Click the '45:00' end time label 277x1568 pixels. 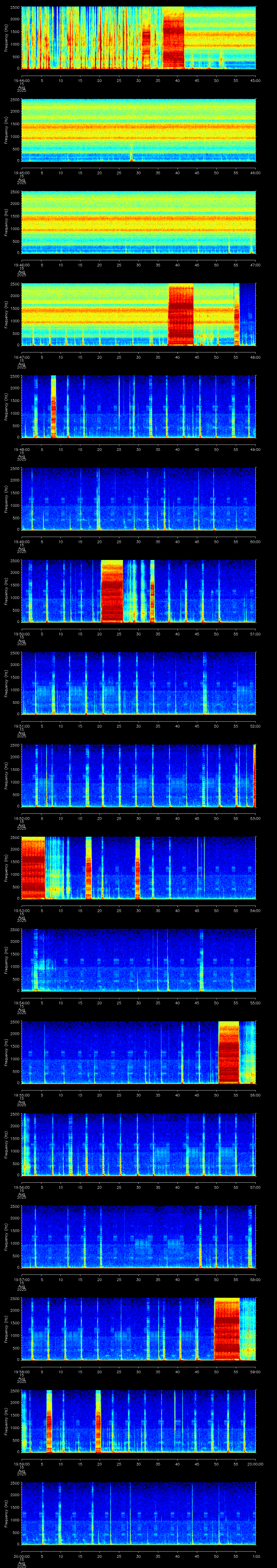[255, 80]
